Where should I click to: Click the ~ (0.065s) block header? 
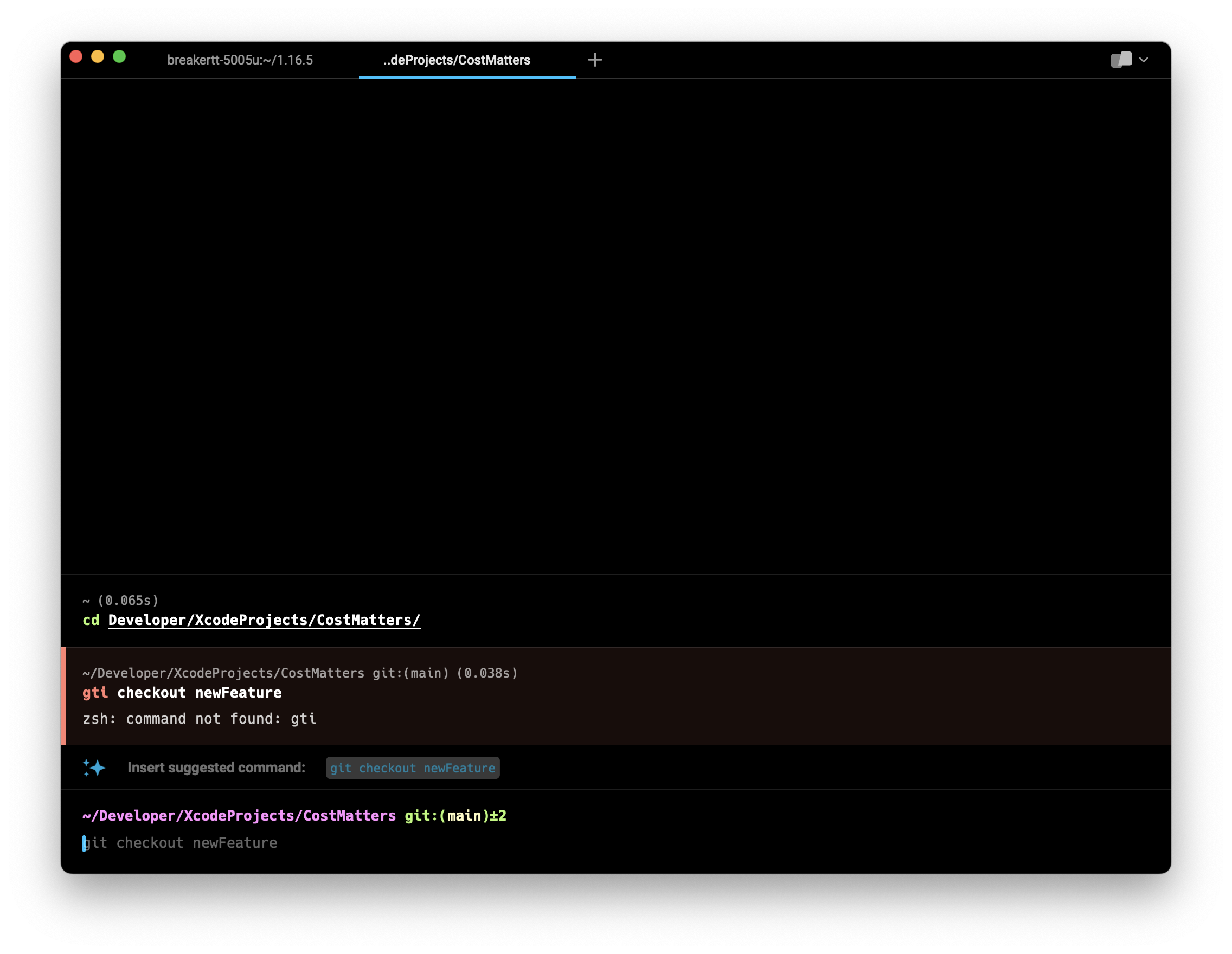[x=121, y=600]
